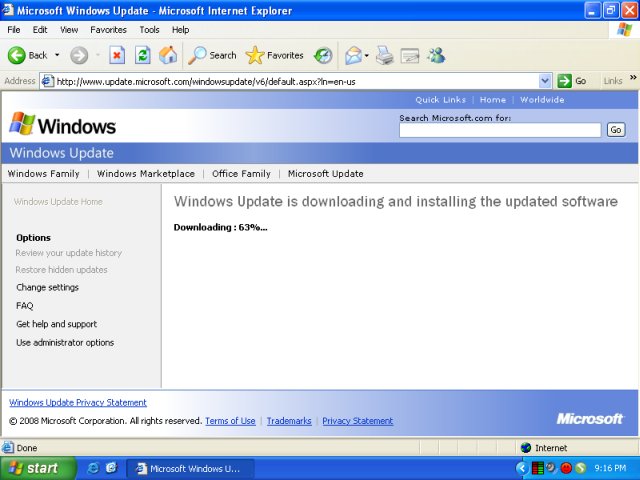
Task: Open Windows Update Privacy Statement link
Action: tap(78, 402)
